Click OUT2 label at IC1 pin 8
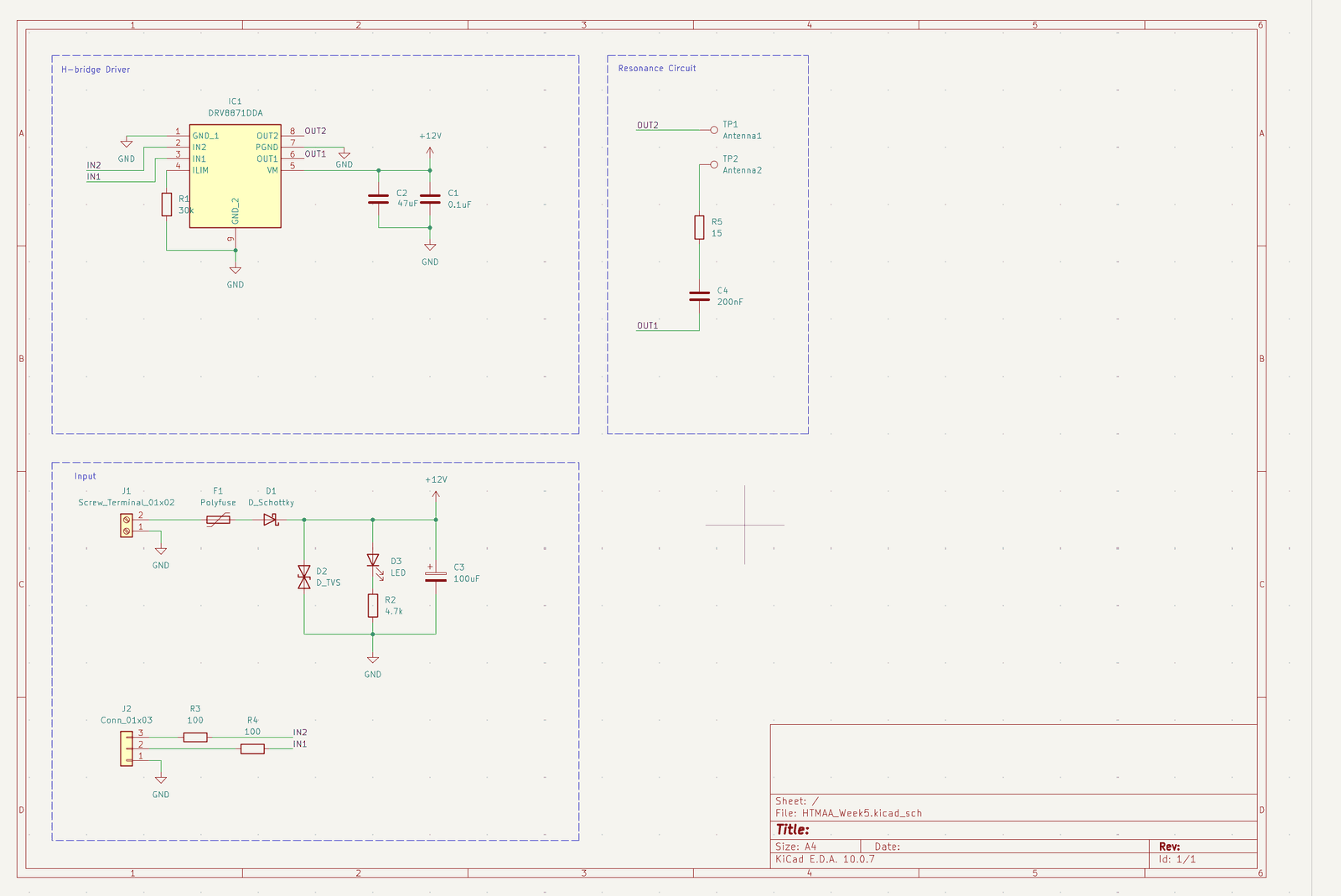The width and height of the screenshot is (1341, 896). point(315,131)
